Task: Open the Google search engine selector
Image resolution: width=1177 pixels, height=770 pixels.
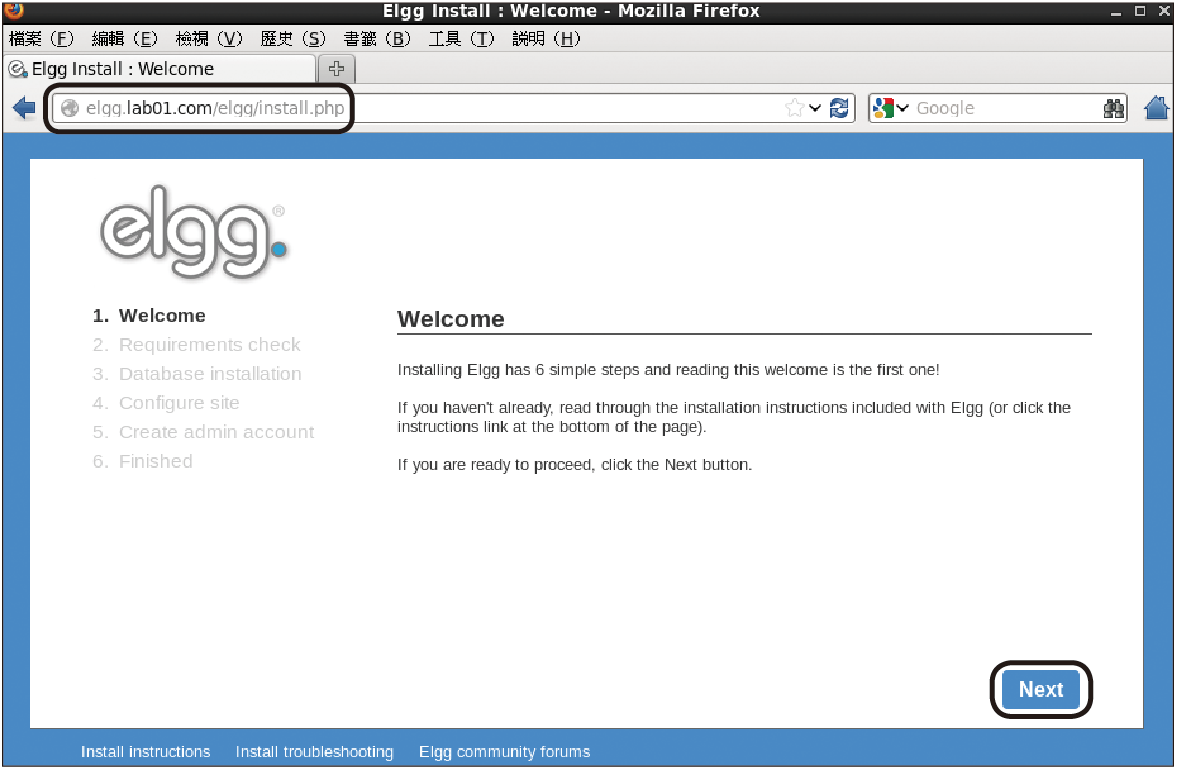Action: [x=890, y=108]
